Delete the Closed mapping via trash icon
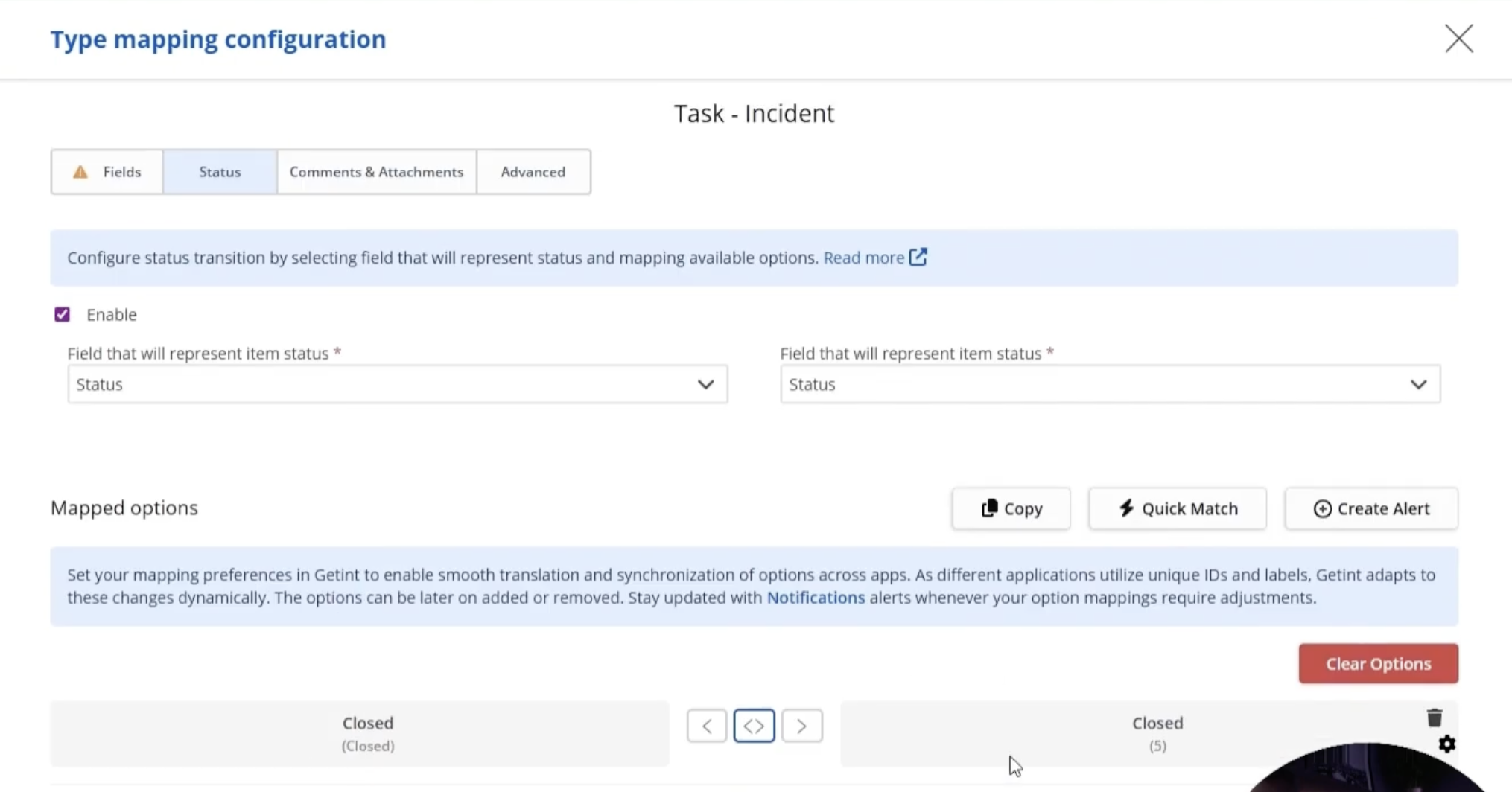The width and height of the screenshot is (1512, 792). pyautogui.click(x=1435, y=718)
